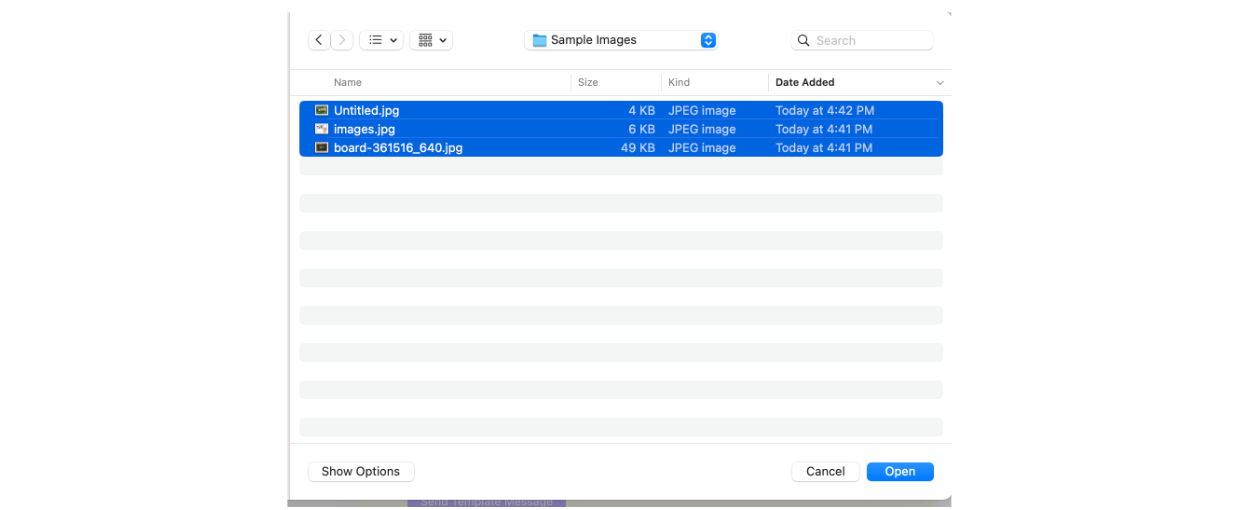Click the Search field
This screenshot has height=510, width=1236.
862,40
